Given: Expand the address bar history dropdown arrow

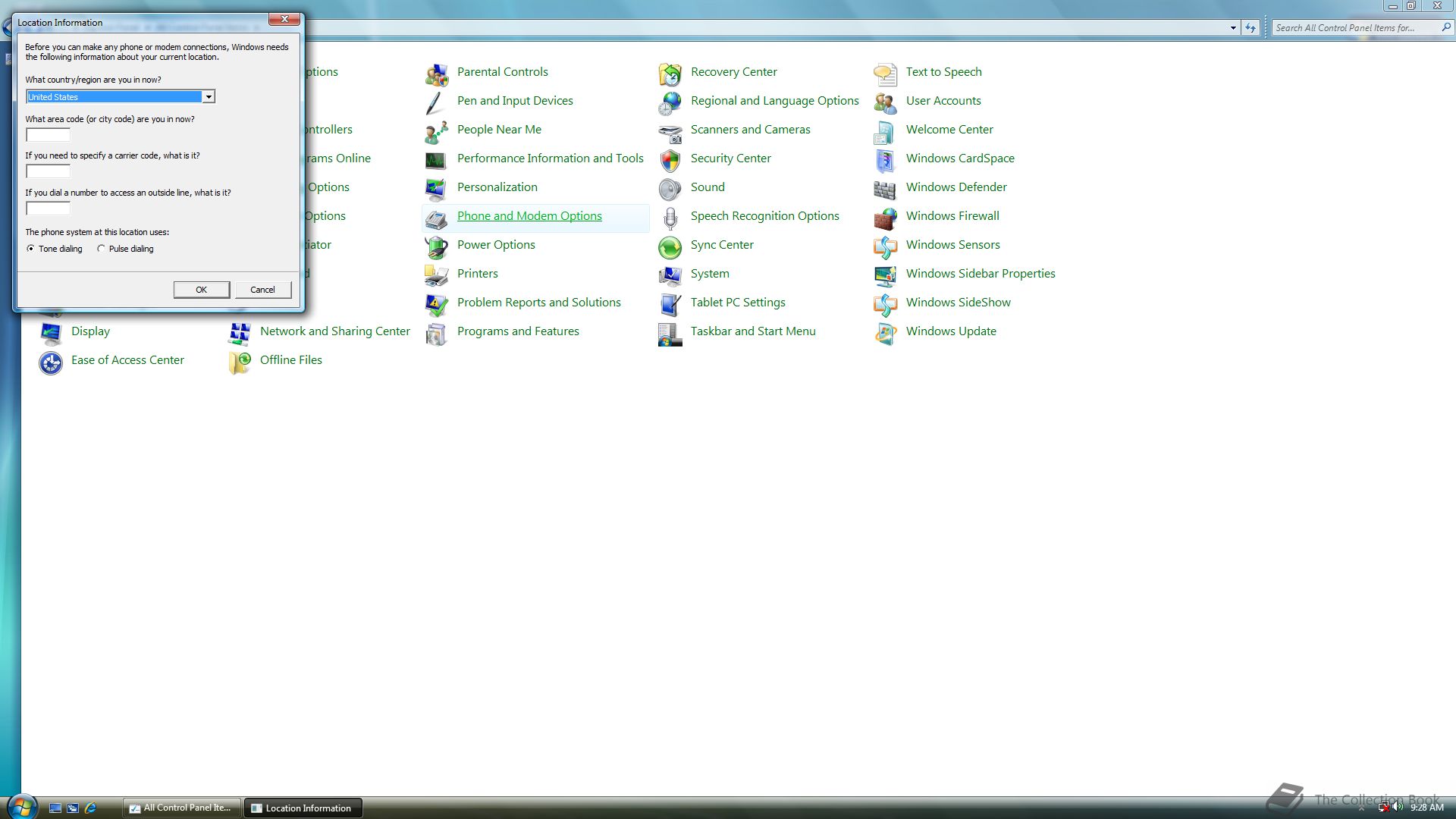Looking at the screenshot, I should (x=1233, y=28).
